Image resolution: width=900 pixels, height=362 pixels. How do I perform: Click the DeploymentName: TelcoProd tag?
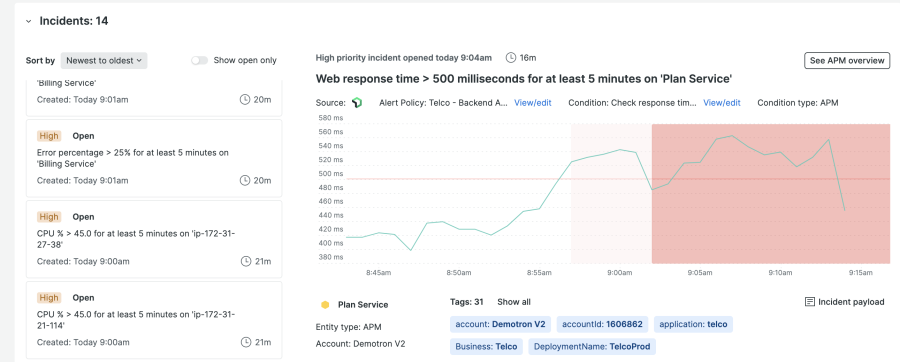[x=592, y=347]
